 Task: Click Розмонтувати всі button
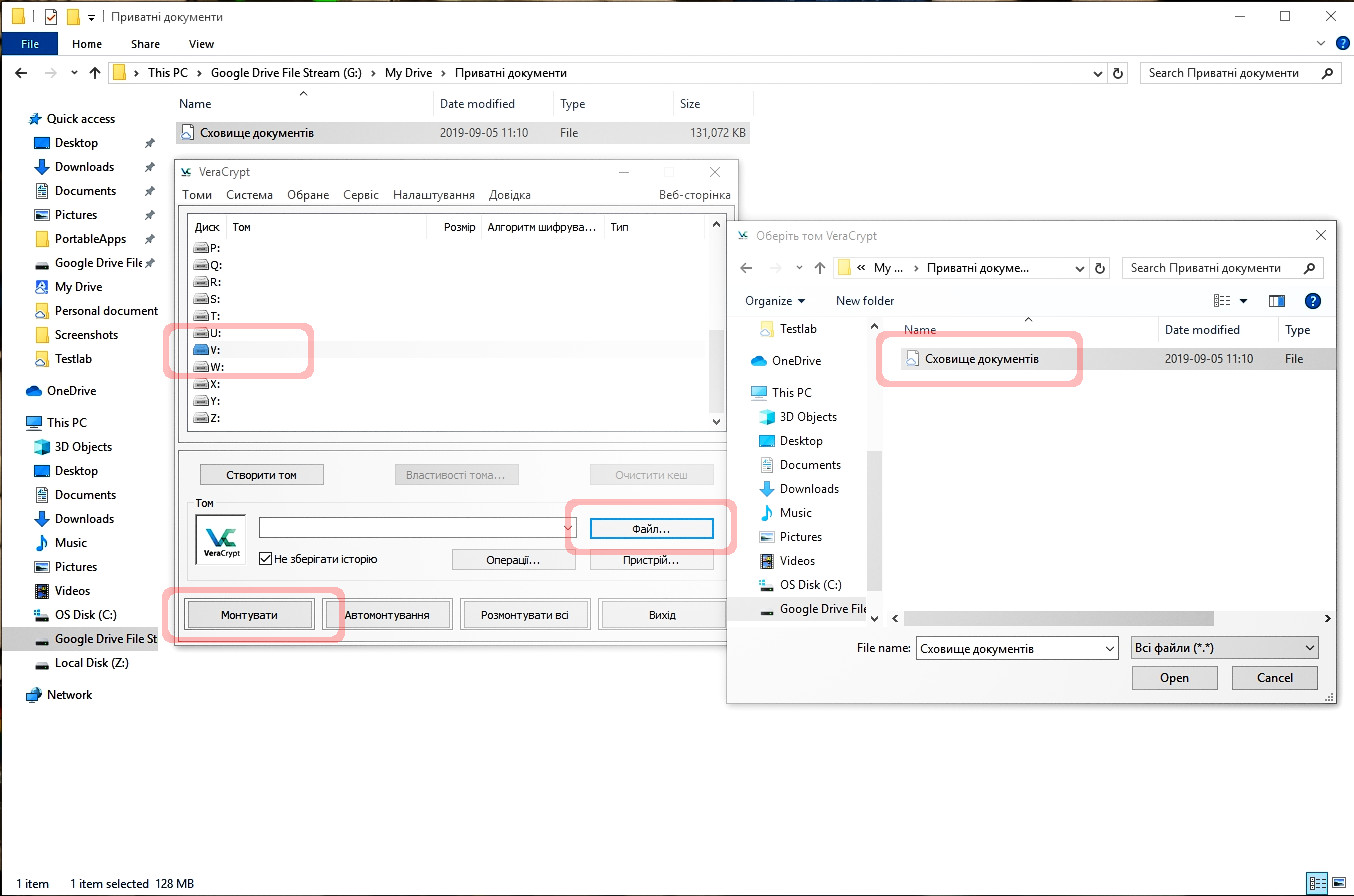525,614
